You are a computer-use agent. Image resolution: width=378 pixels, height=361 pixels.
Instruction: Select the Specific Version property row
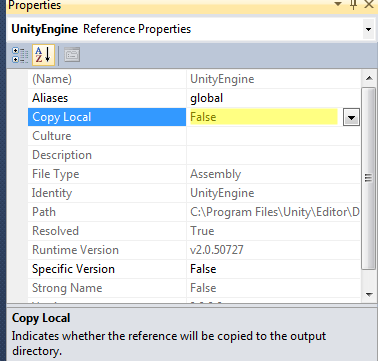[x=194, y=269]
